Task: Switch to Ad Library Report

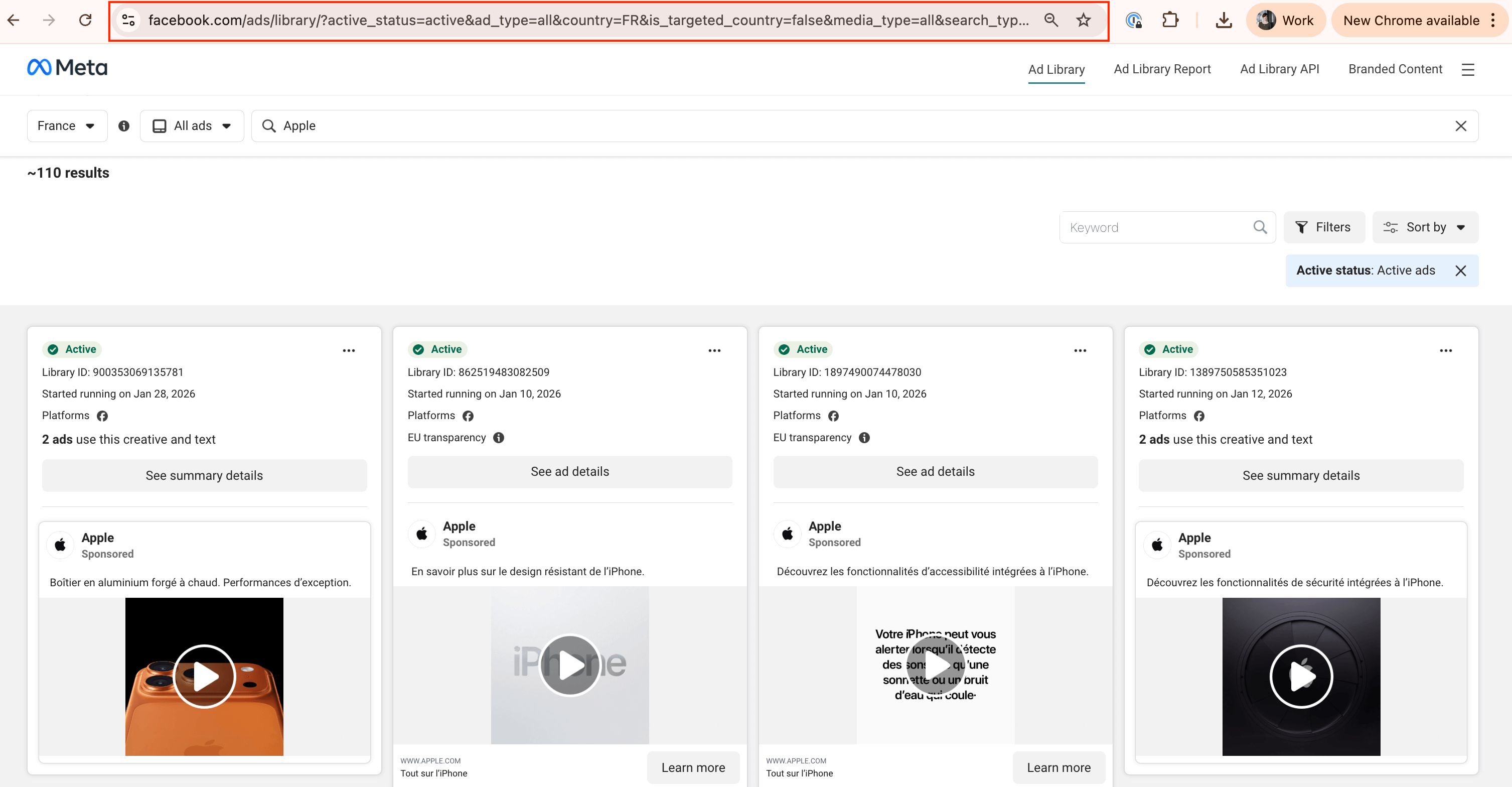Action: pos(1161,69)
